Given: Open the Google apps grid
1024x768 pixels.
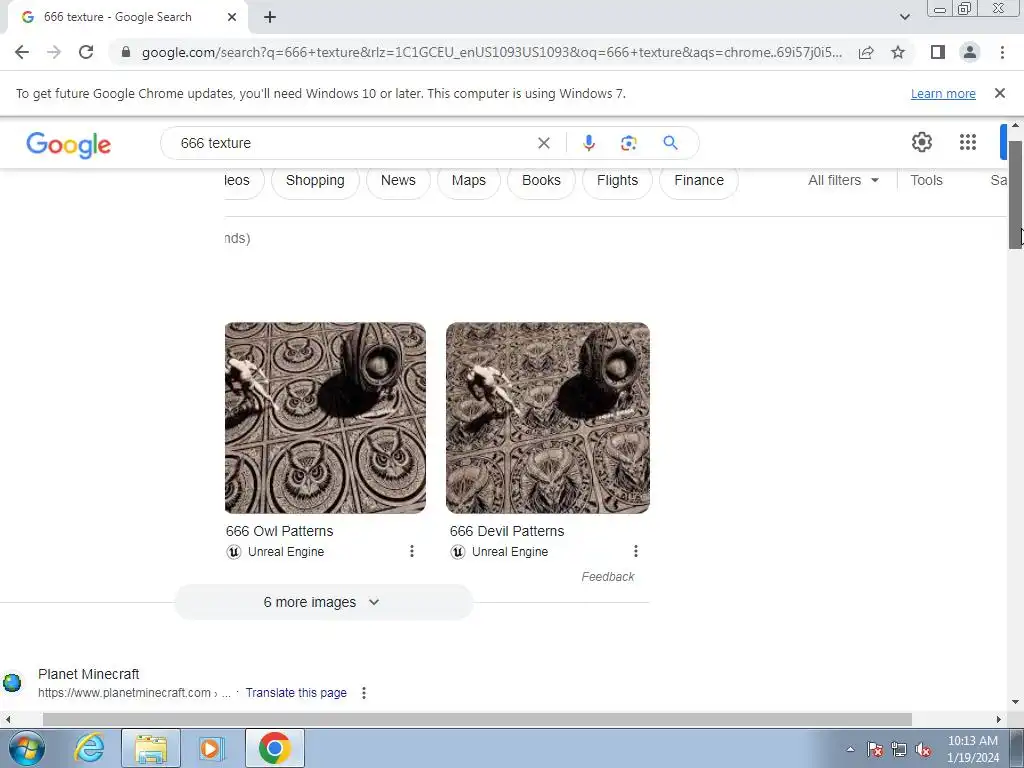Looking at the screenshot, I should point(968,142).
